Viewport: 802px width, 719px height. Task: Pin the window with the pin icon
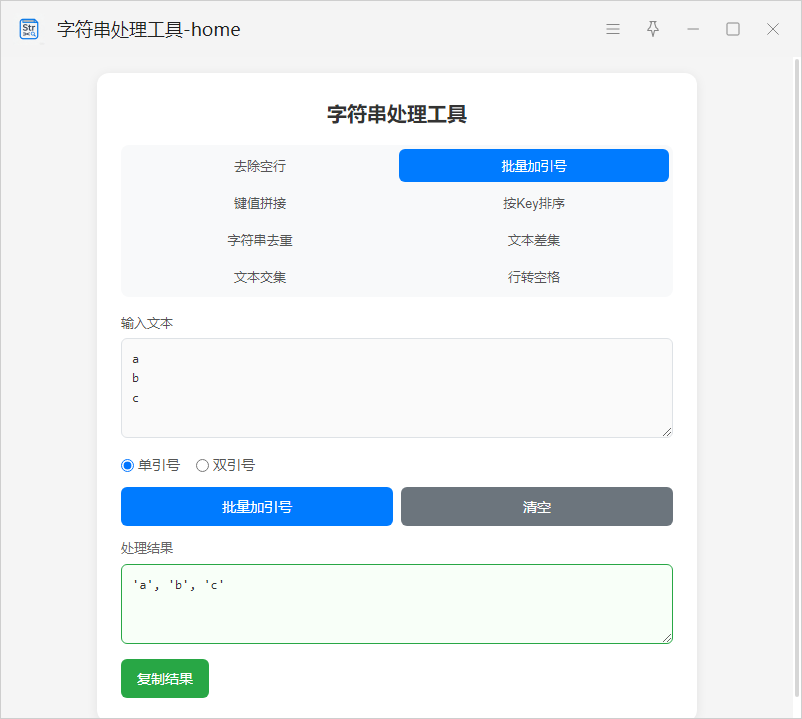click(x=653, y=29)
